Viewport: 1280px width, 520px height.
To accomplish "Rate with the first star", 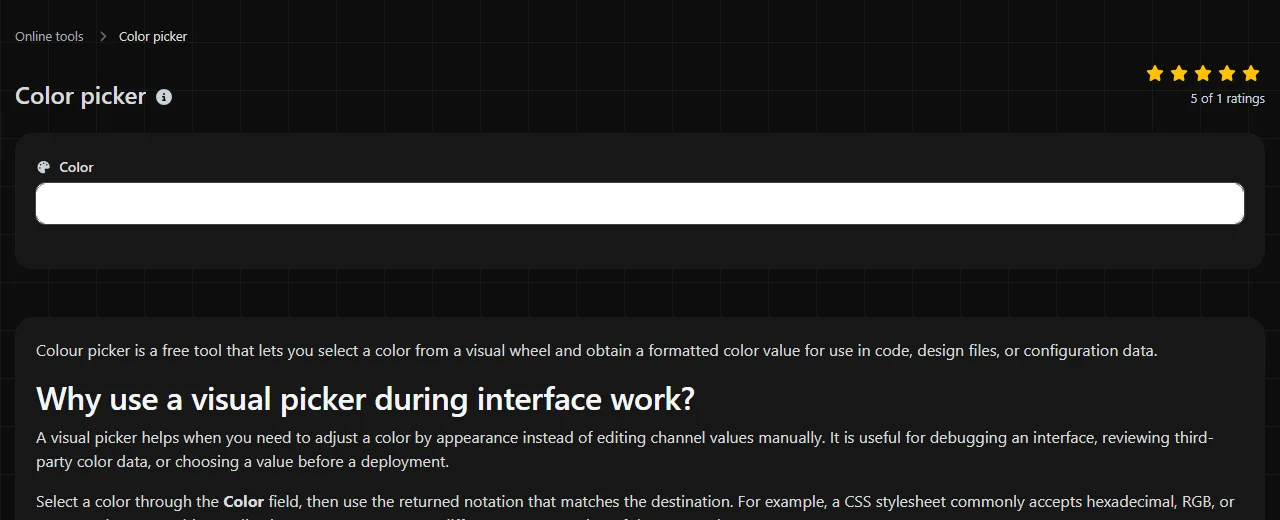I will click(x=1155, y=73).
